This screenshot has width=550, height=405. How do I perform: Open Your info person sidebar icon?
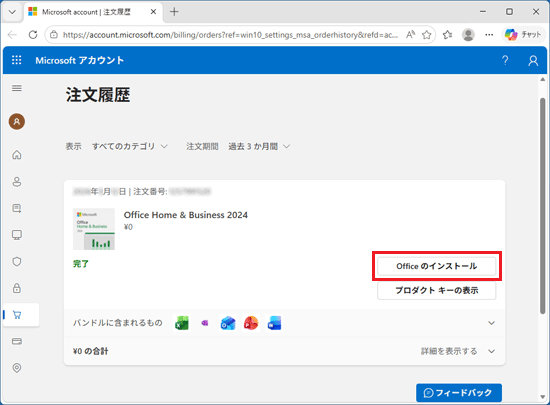tap(17, 182)
